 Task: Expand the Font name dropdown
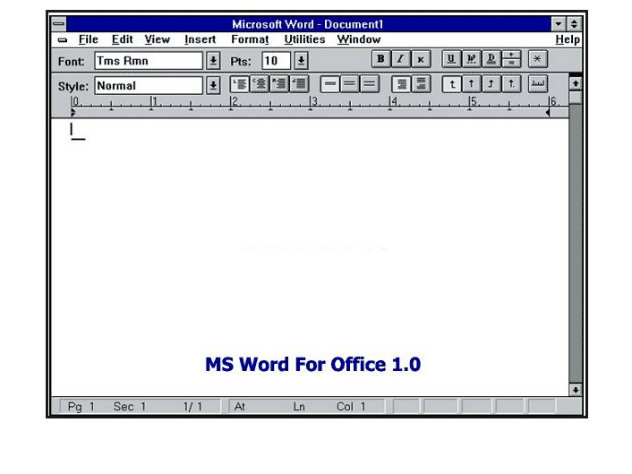[x=213, y=61]
